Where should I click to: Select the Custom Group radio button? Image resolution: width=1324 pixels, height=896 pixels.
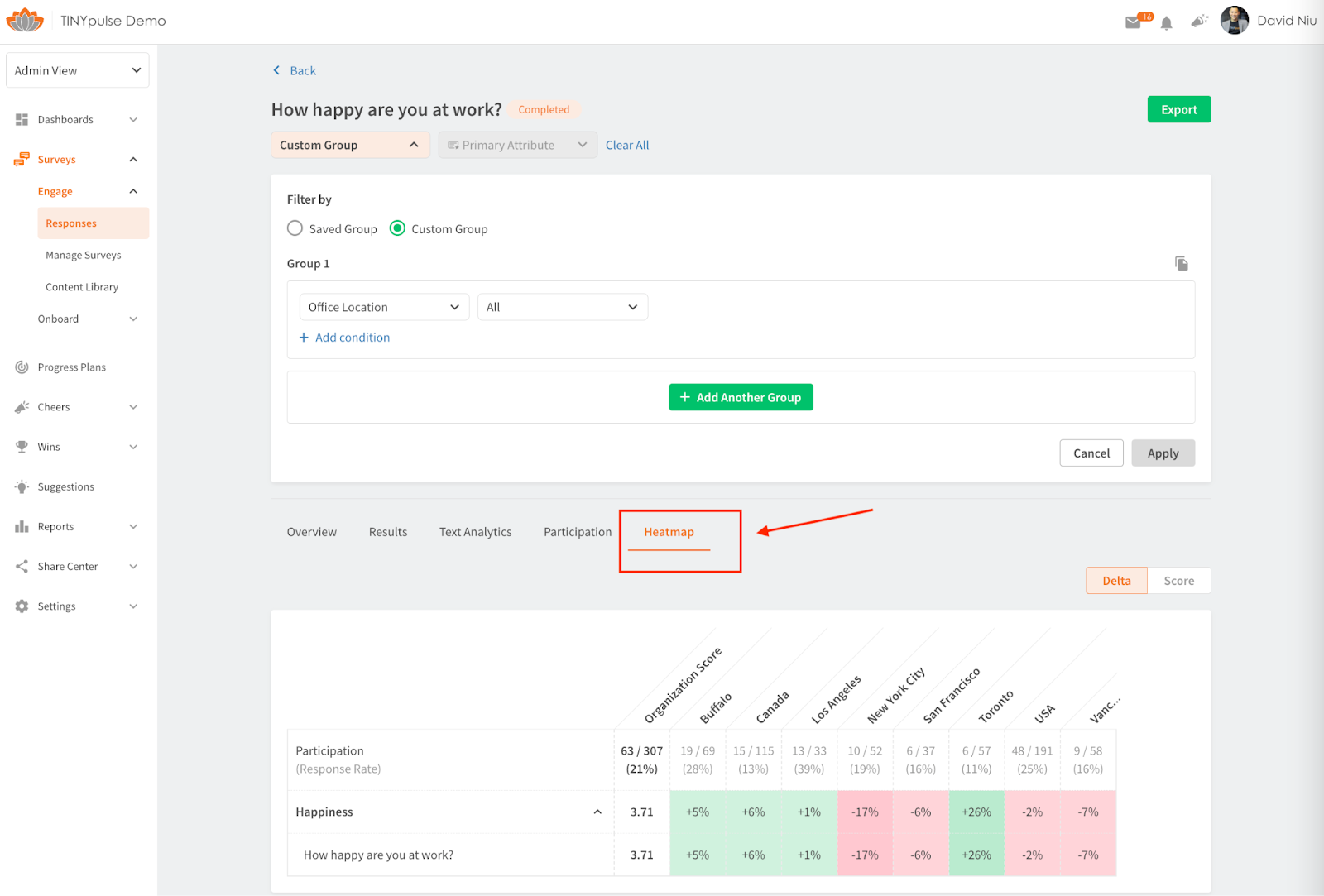click(397, 228)
